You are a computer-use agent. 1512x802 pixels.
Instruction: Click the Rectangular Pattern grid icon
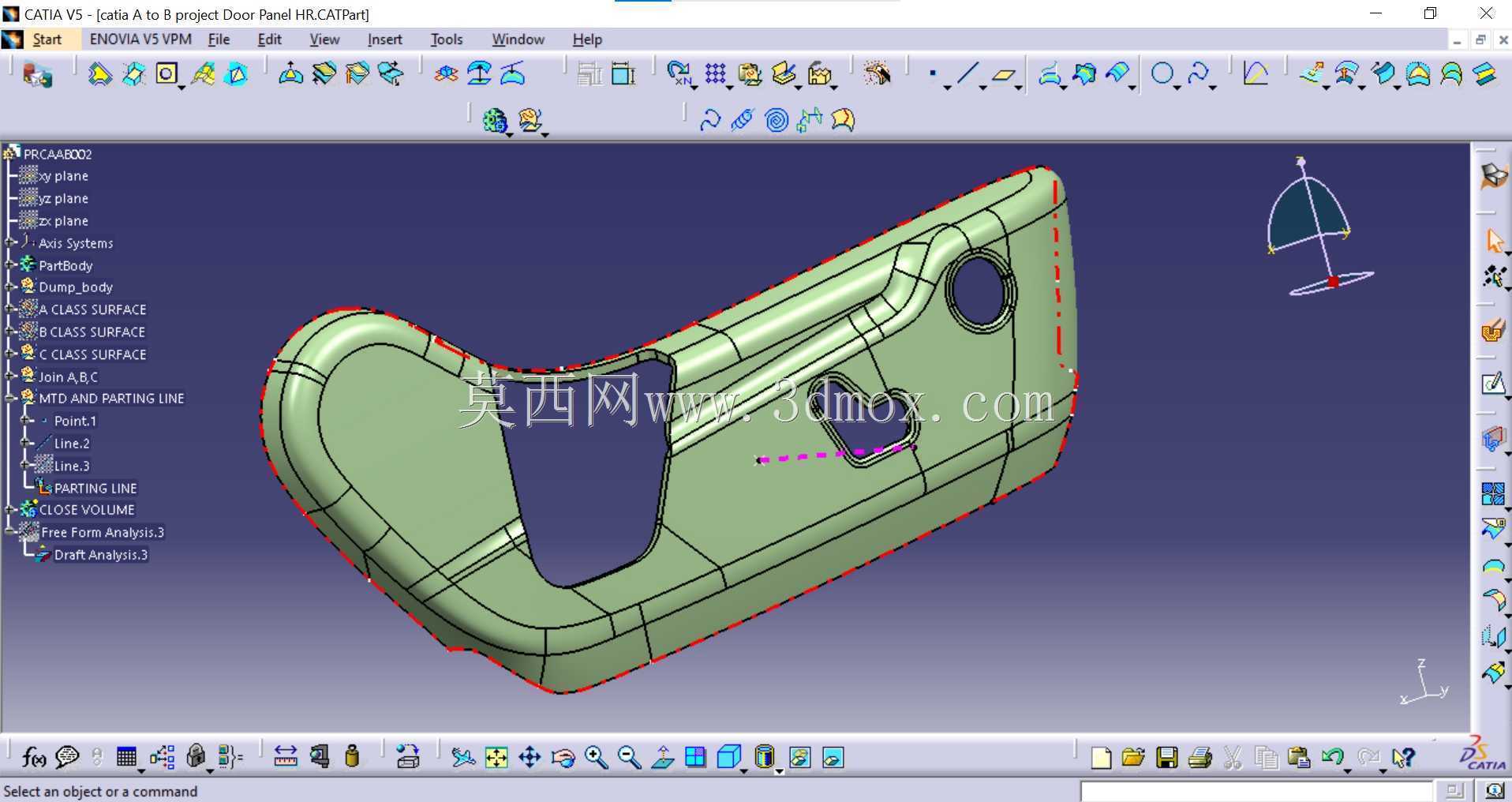715,74
